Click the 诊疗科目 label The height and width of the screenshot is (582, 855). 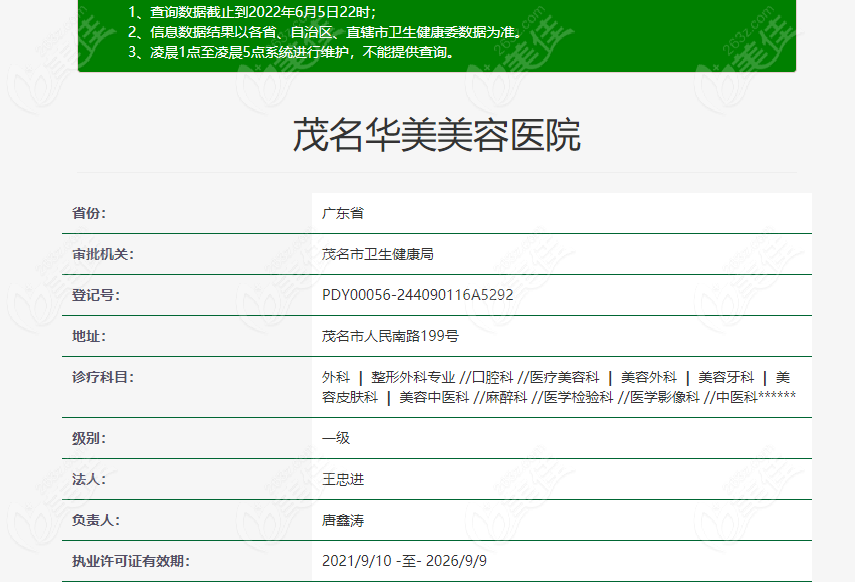pyautogui.click(x=103, y=377)
